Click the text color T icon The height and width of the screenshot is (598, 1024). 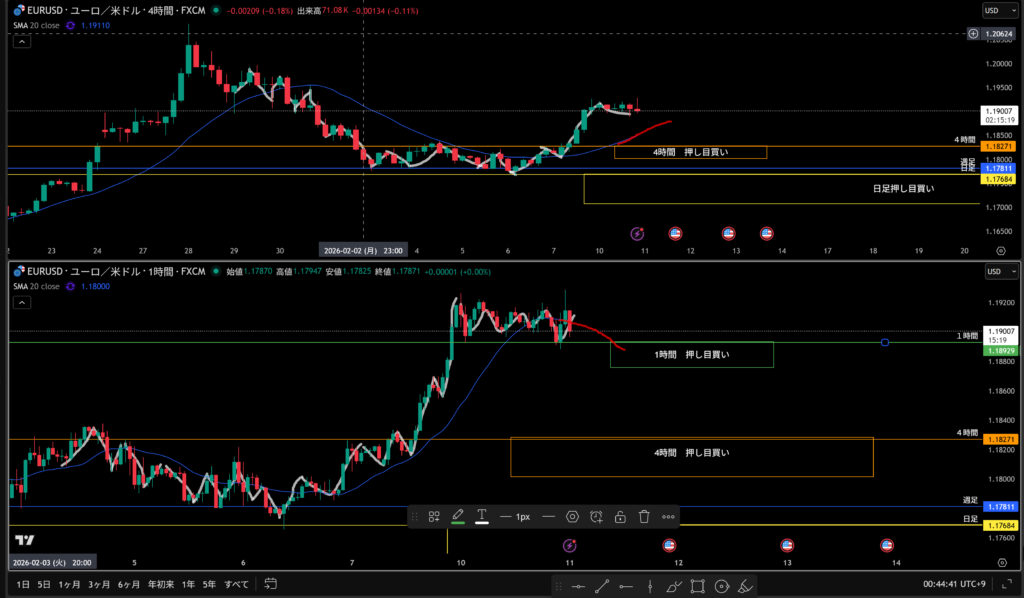tap(481, 516)
